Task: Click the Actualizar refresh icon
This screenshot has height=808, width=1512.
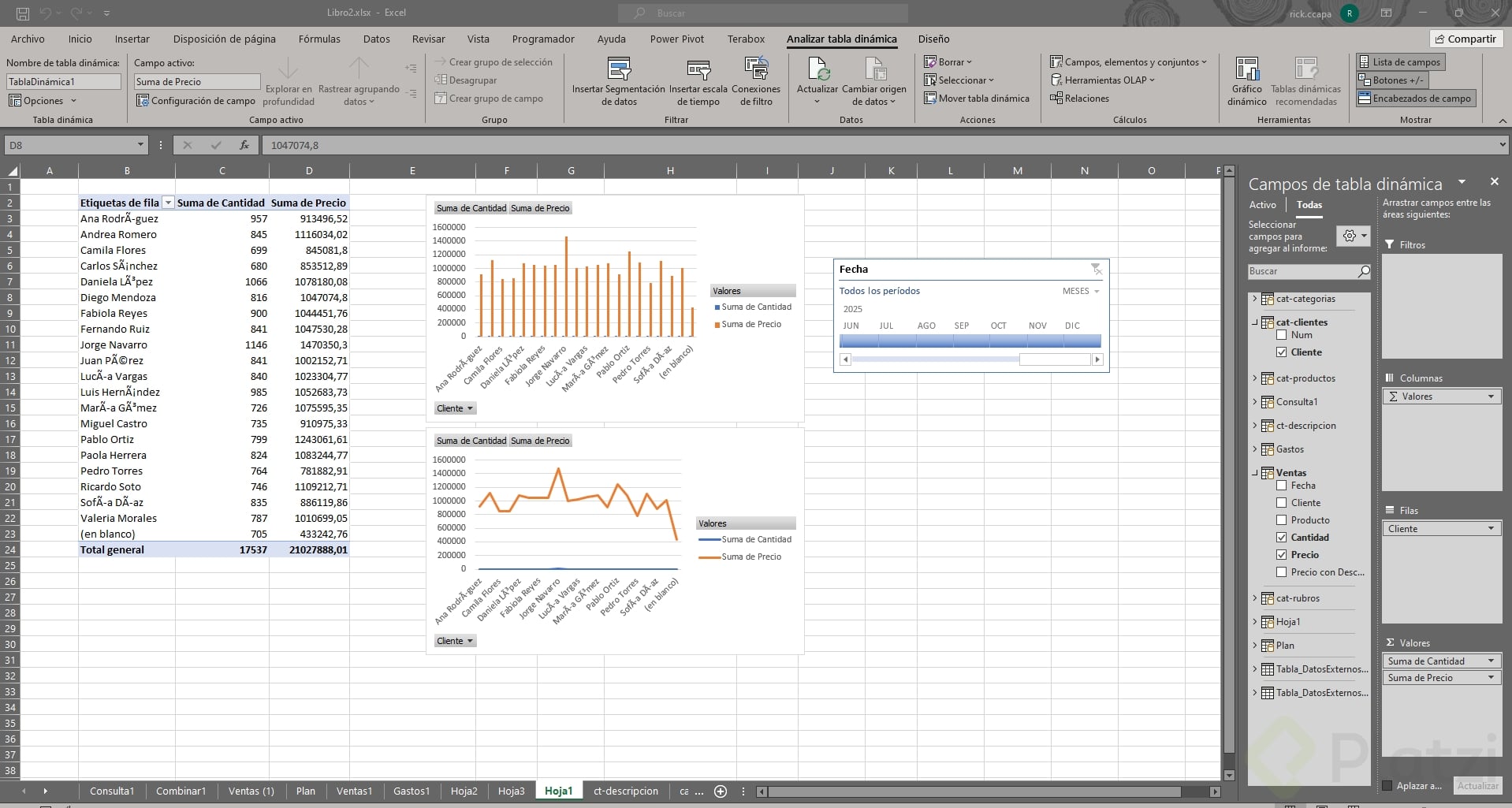Action: click(817, 69)
